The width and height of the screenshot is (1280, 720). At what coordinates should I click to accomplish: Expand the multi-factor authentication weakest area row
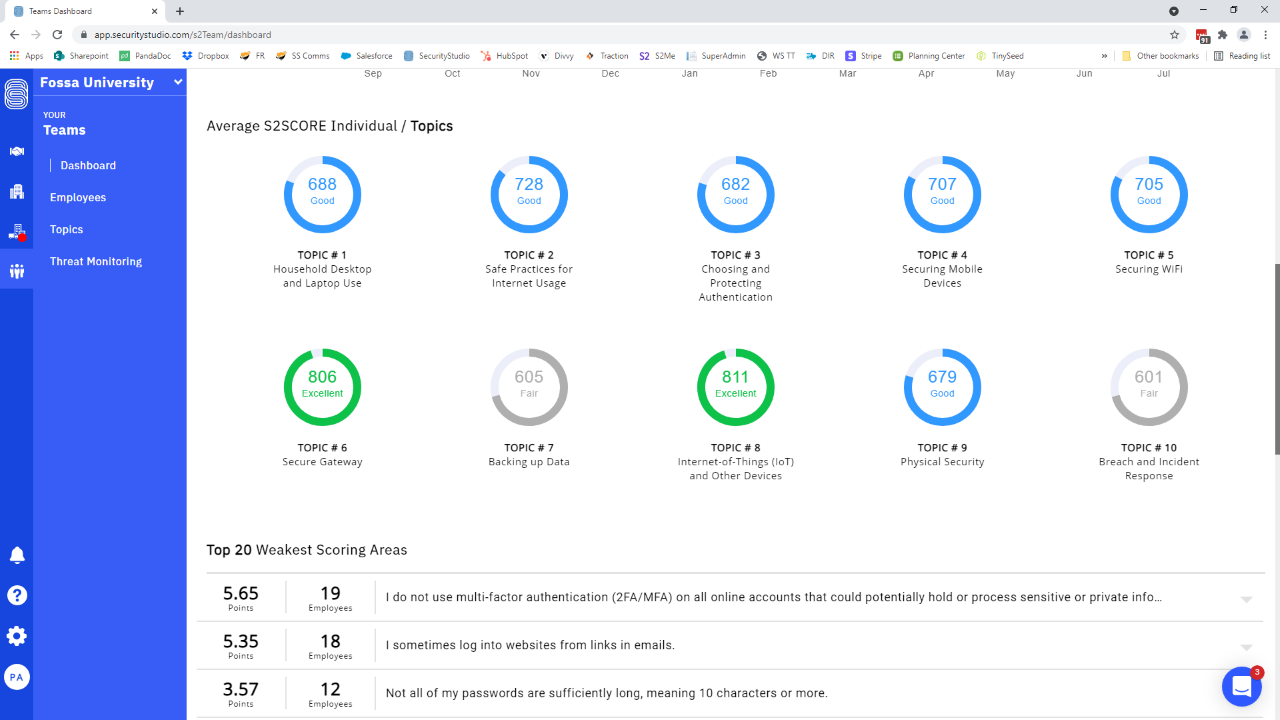tap(1244, 597)
